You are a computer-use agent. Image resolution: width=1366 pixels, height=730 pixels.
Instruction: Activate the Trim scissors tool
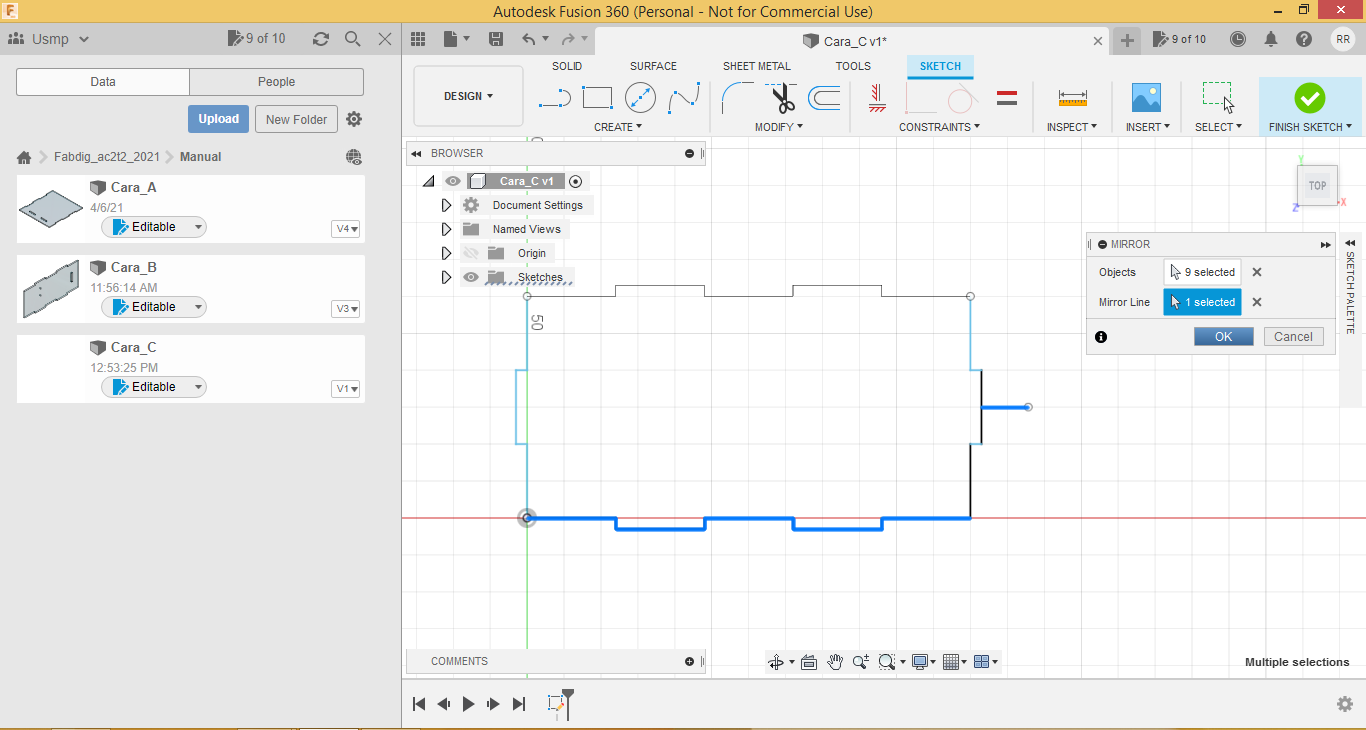782,98
